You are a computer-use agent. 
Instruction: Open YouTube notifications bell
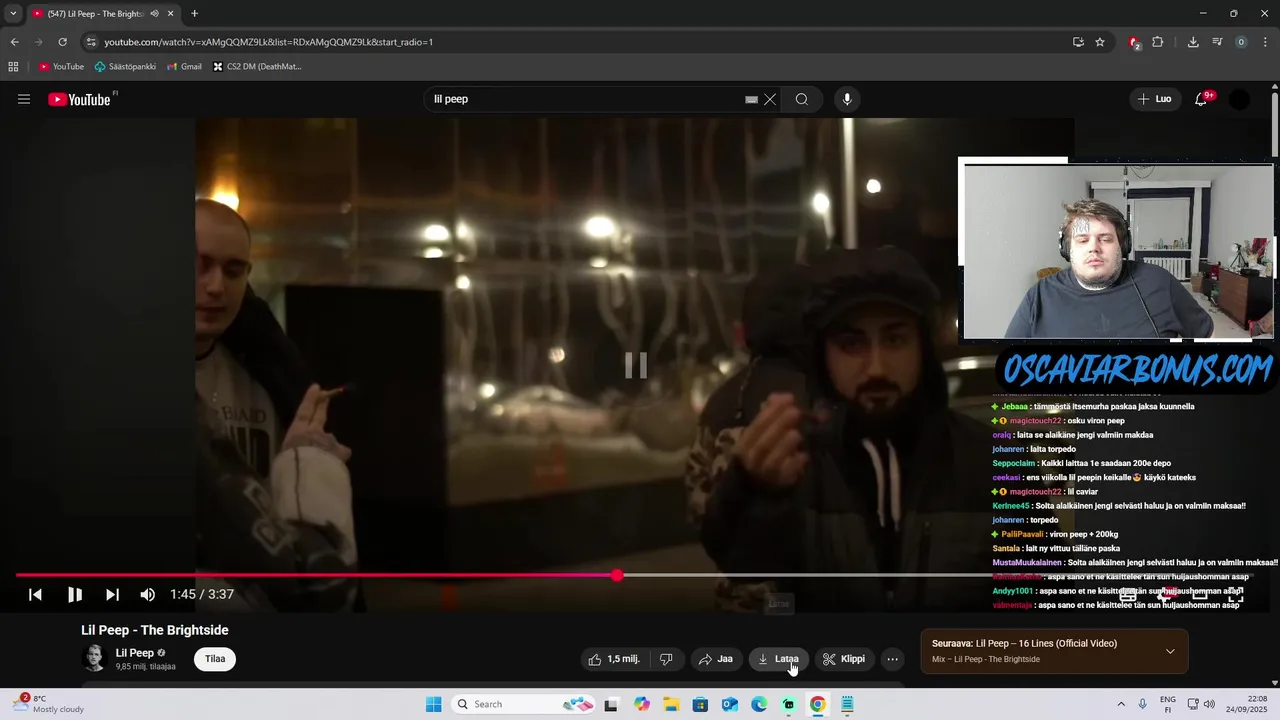(x=1202, y=99)
